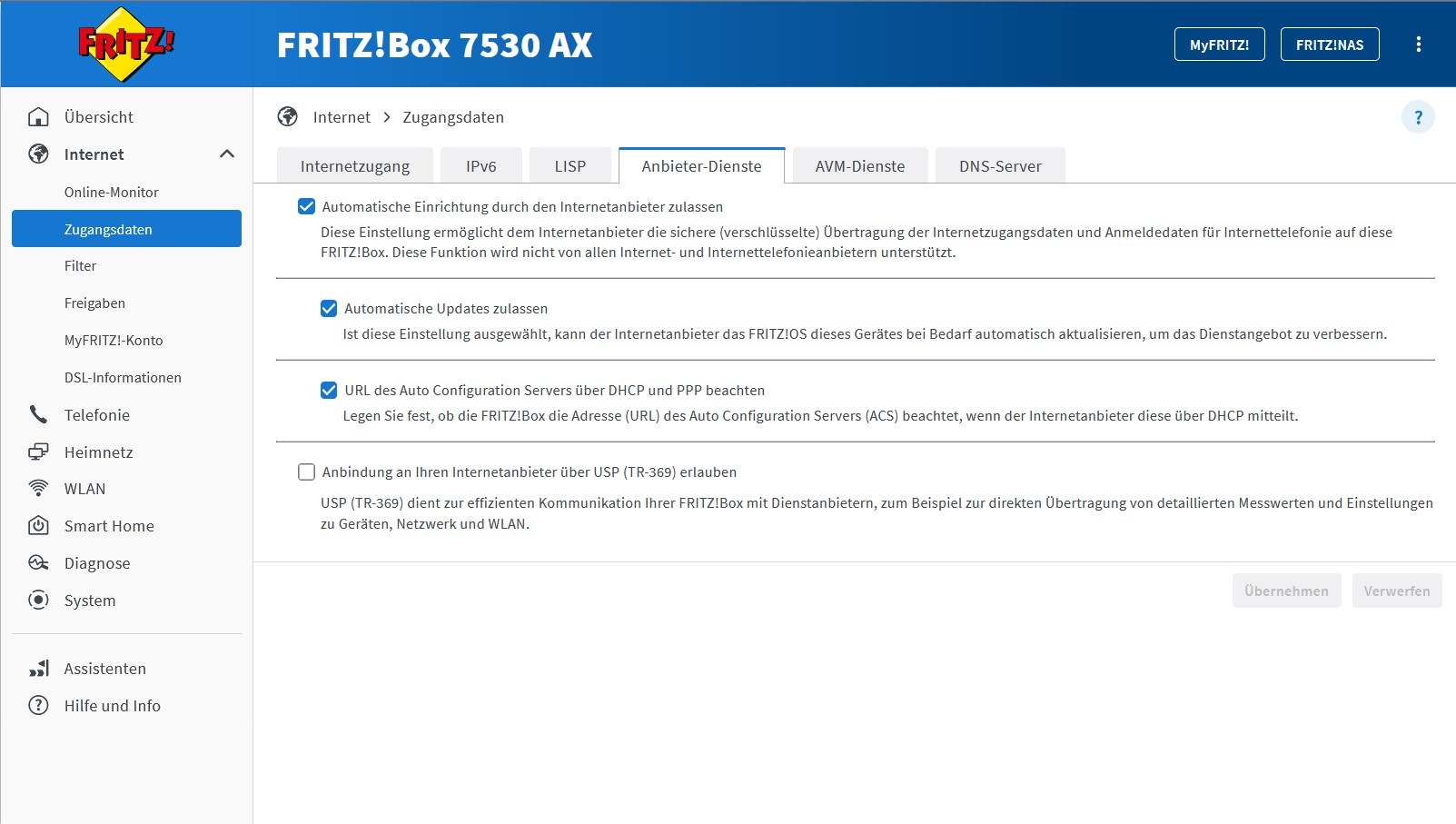Uncheck Automatische Updates zulassen
1456x824 pixels.
click(x=329, y=309)
